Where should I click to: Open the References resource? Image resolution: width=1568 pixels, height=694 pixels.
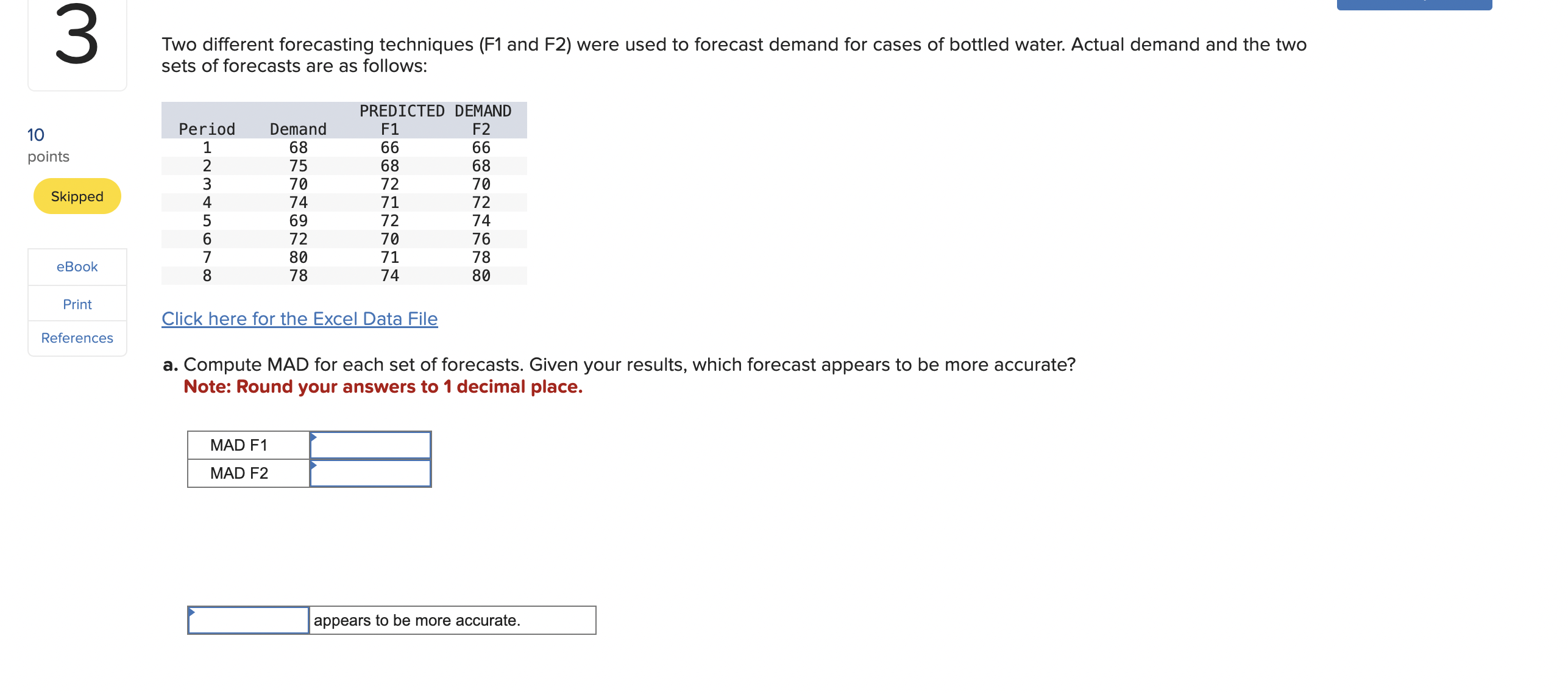coord(77,338)
